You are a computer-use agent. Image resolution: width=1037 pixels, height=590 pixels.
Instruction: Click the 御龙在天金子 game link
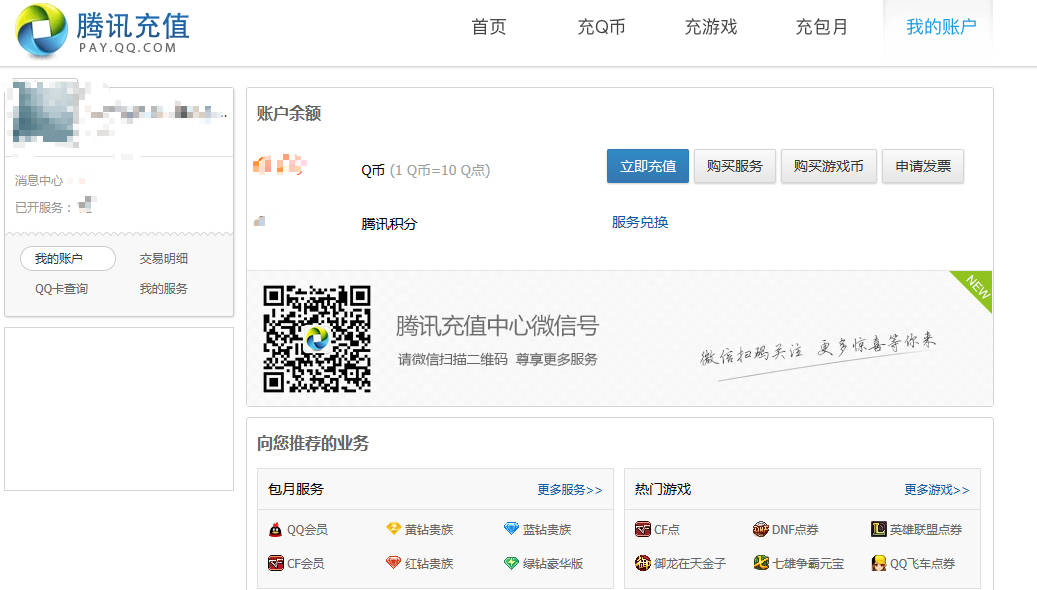click(690, 564)
